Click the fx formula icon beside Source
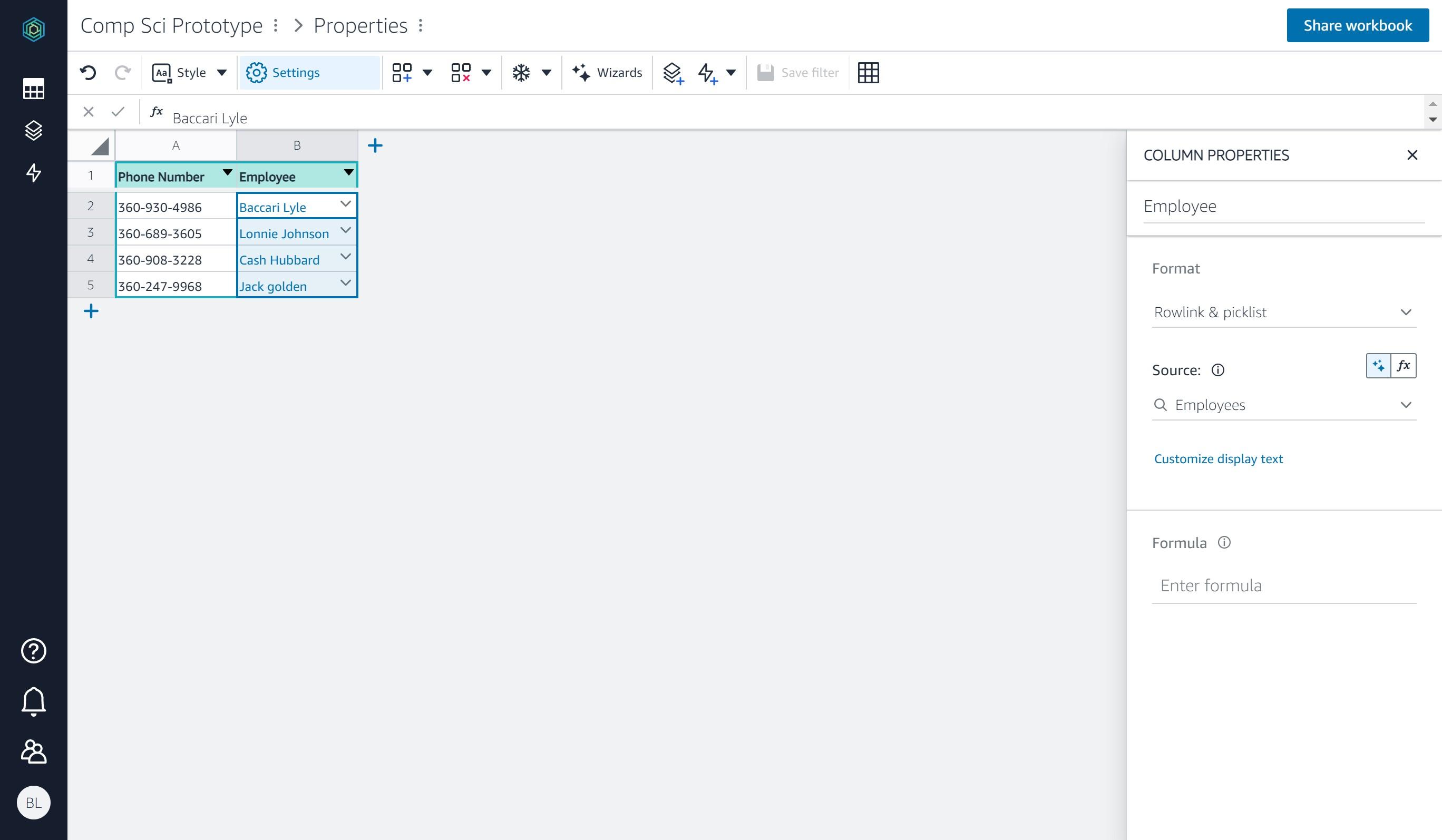The width and height of the screenshot is (1442, 840). click(1404, 365)
